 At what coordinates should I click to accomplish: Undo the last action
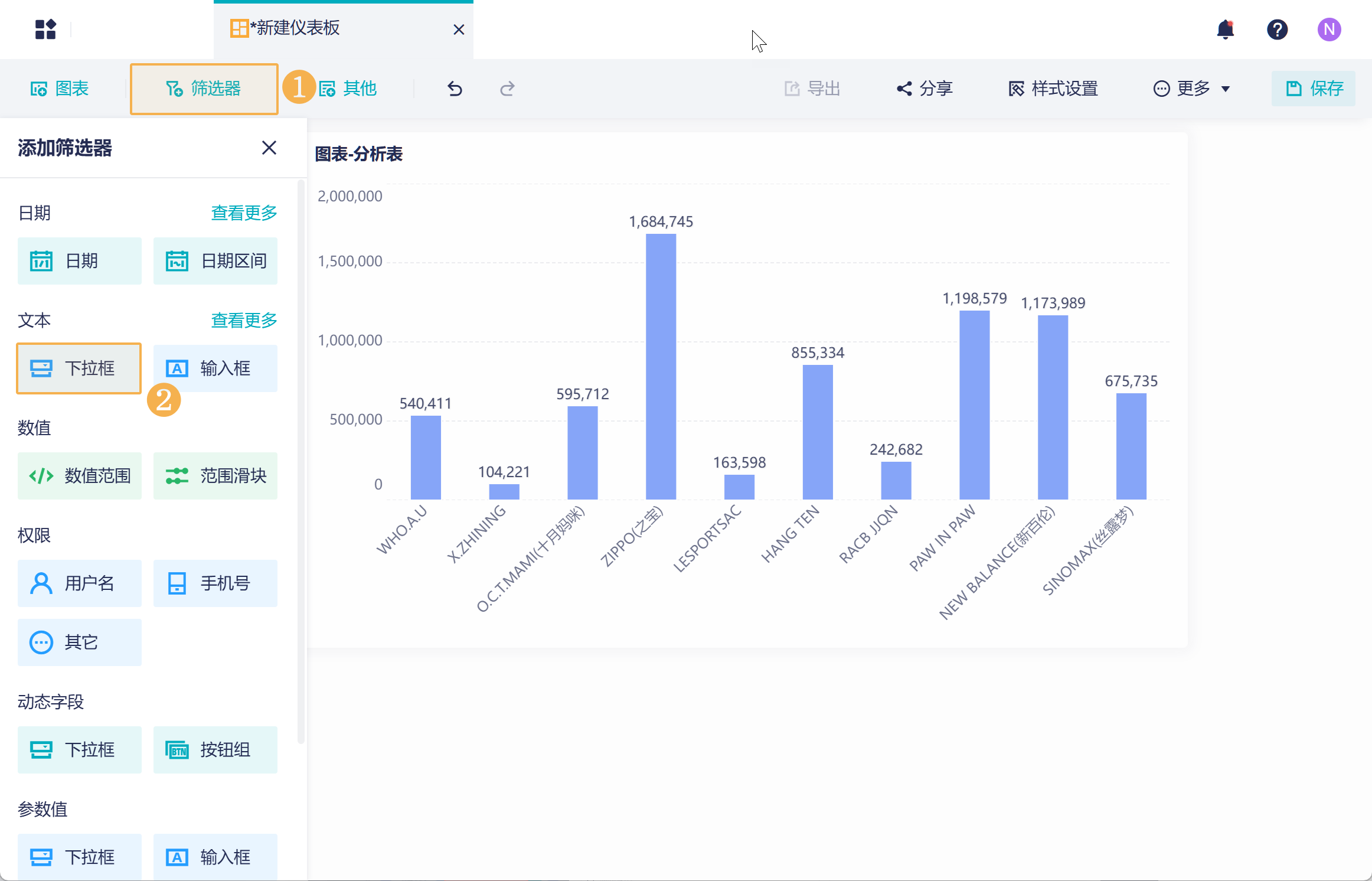[455, 89]
